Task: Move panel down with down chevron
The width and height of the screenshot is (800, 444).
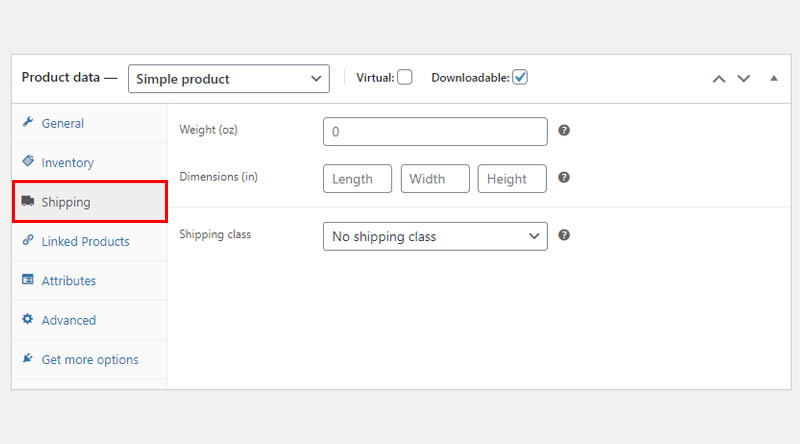Action: pos(744,79)
